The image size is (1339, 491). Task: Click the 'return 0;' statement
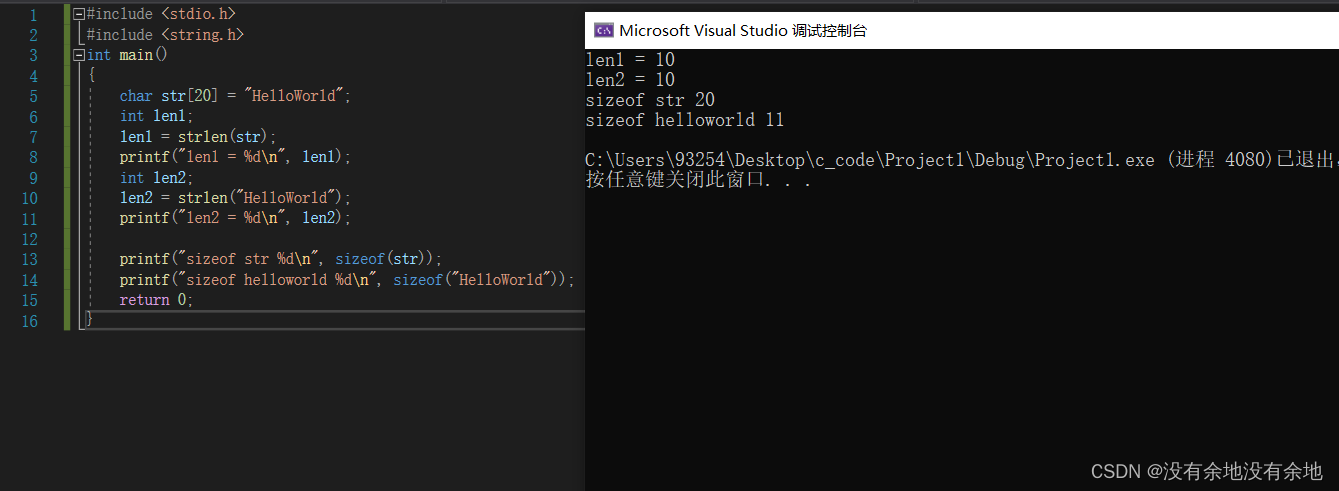pos(156,300)
